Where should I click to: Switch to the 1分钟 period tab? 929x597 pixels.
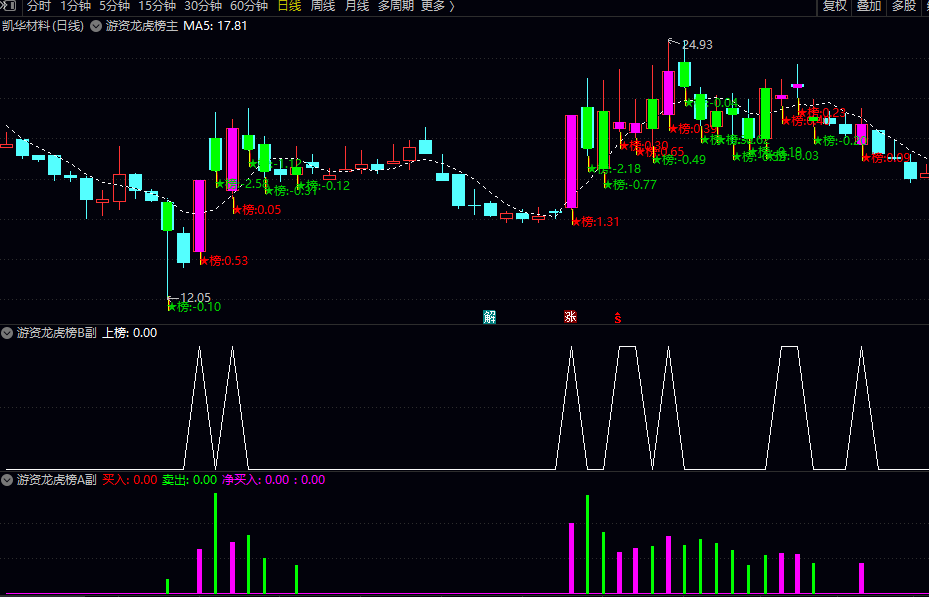point(75,7)
